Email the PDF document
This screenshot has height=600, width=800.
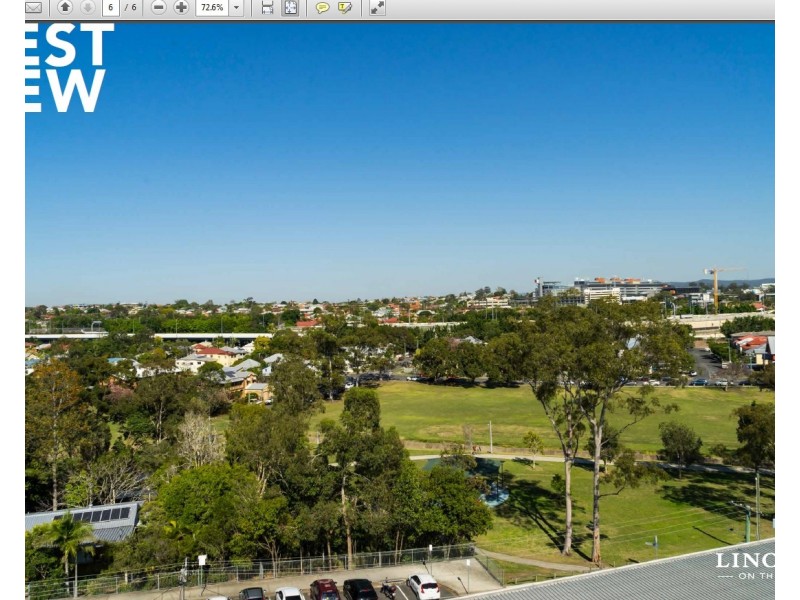(32, 7)
